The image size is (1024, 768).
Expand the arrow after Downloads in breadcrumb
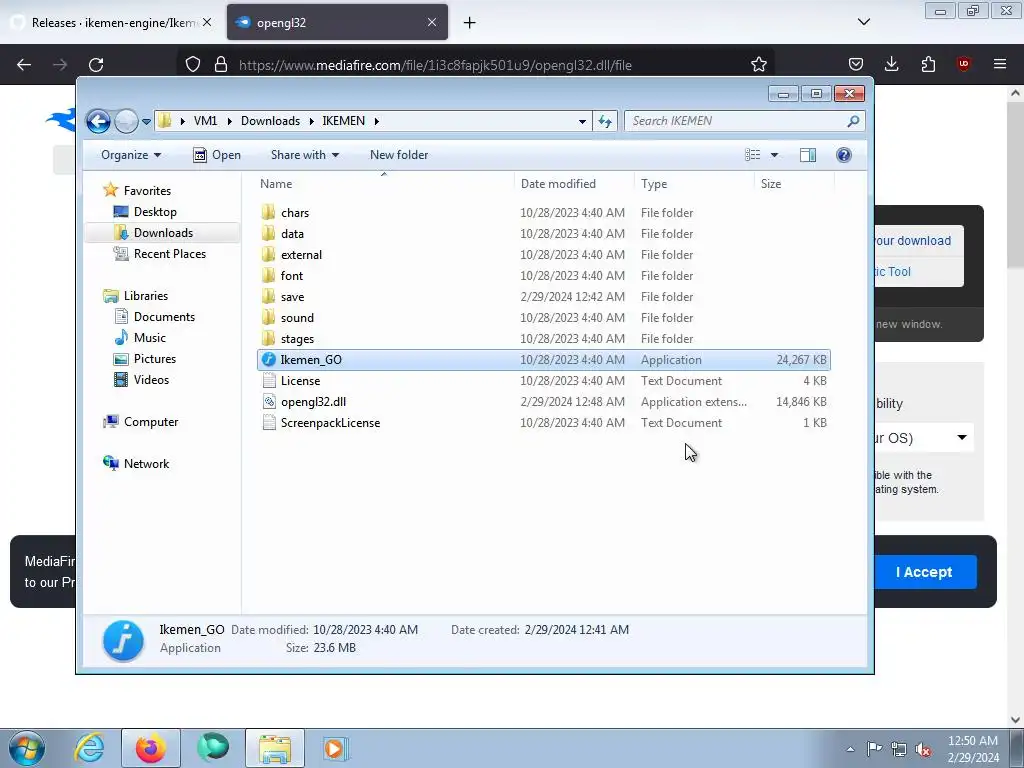pos(311,121)
